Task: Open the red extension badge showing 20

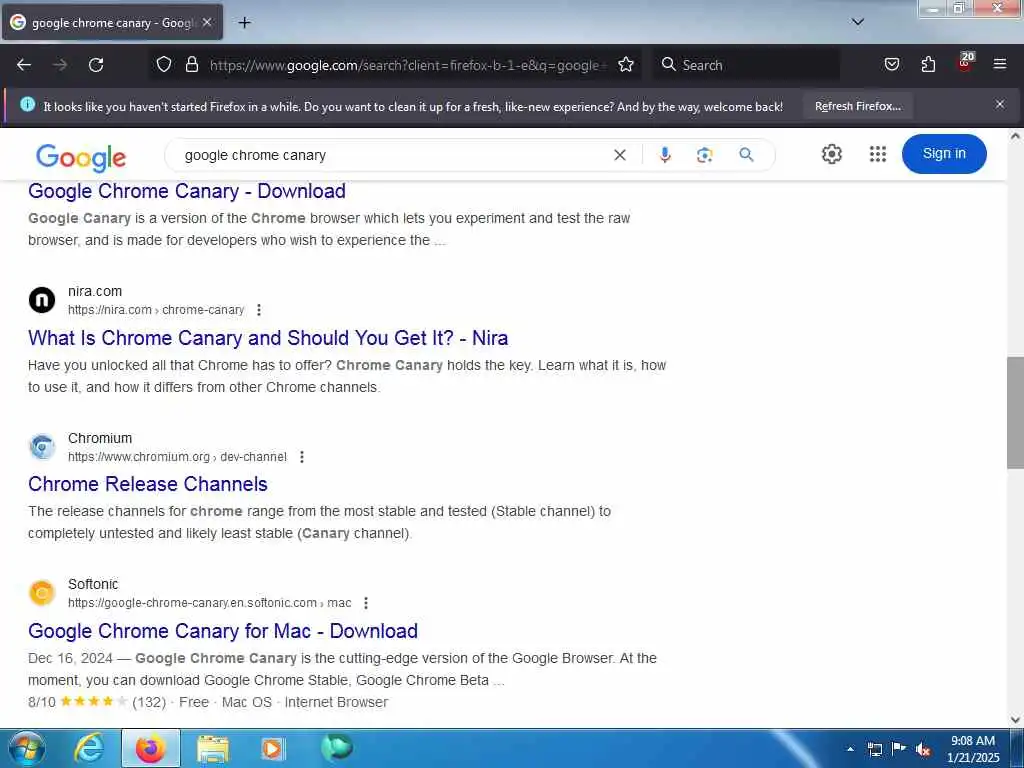Action: click(x=966, y=62)
